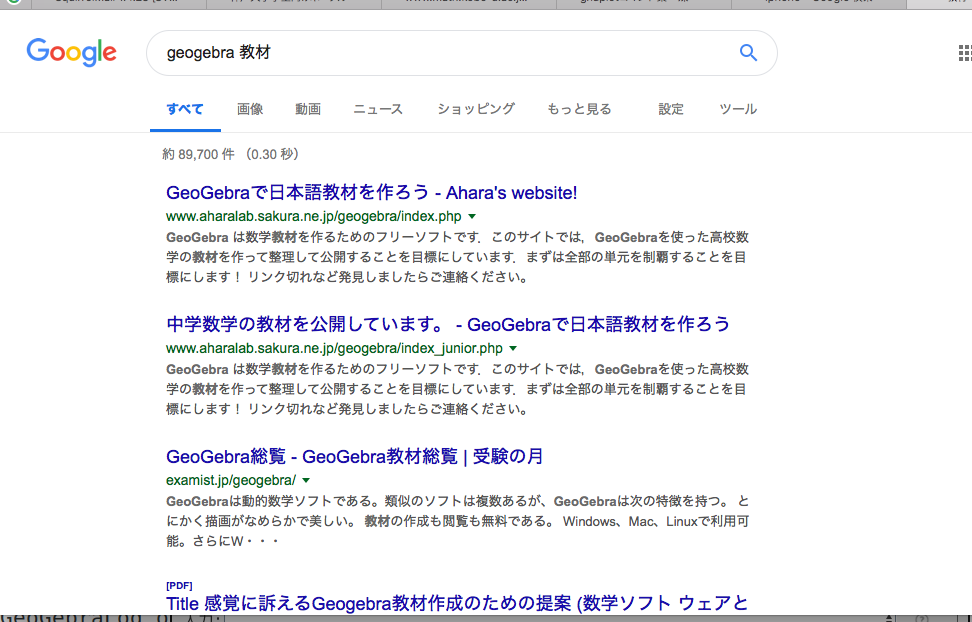Viewport: 972px width, 622px height.
Task: Open the 設定 menu
Action: point(671,109)
